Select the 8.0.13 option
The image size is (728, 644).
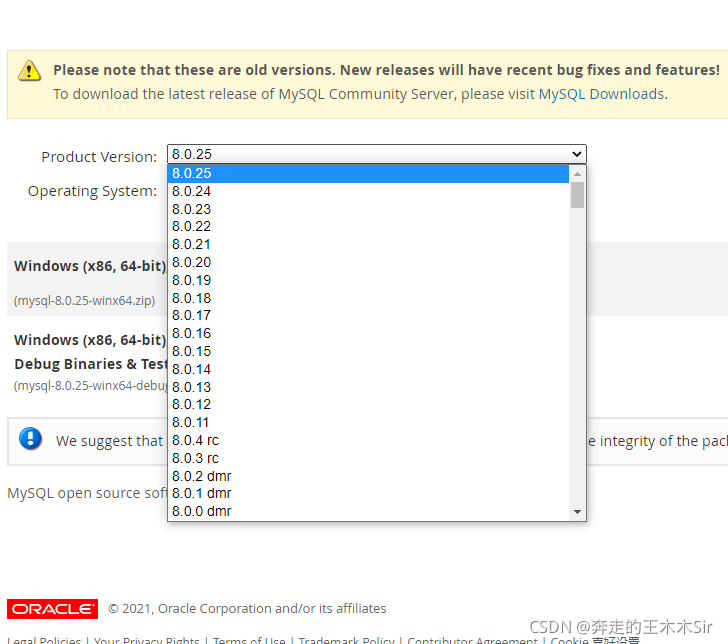[x=368, y=387]
